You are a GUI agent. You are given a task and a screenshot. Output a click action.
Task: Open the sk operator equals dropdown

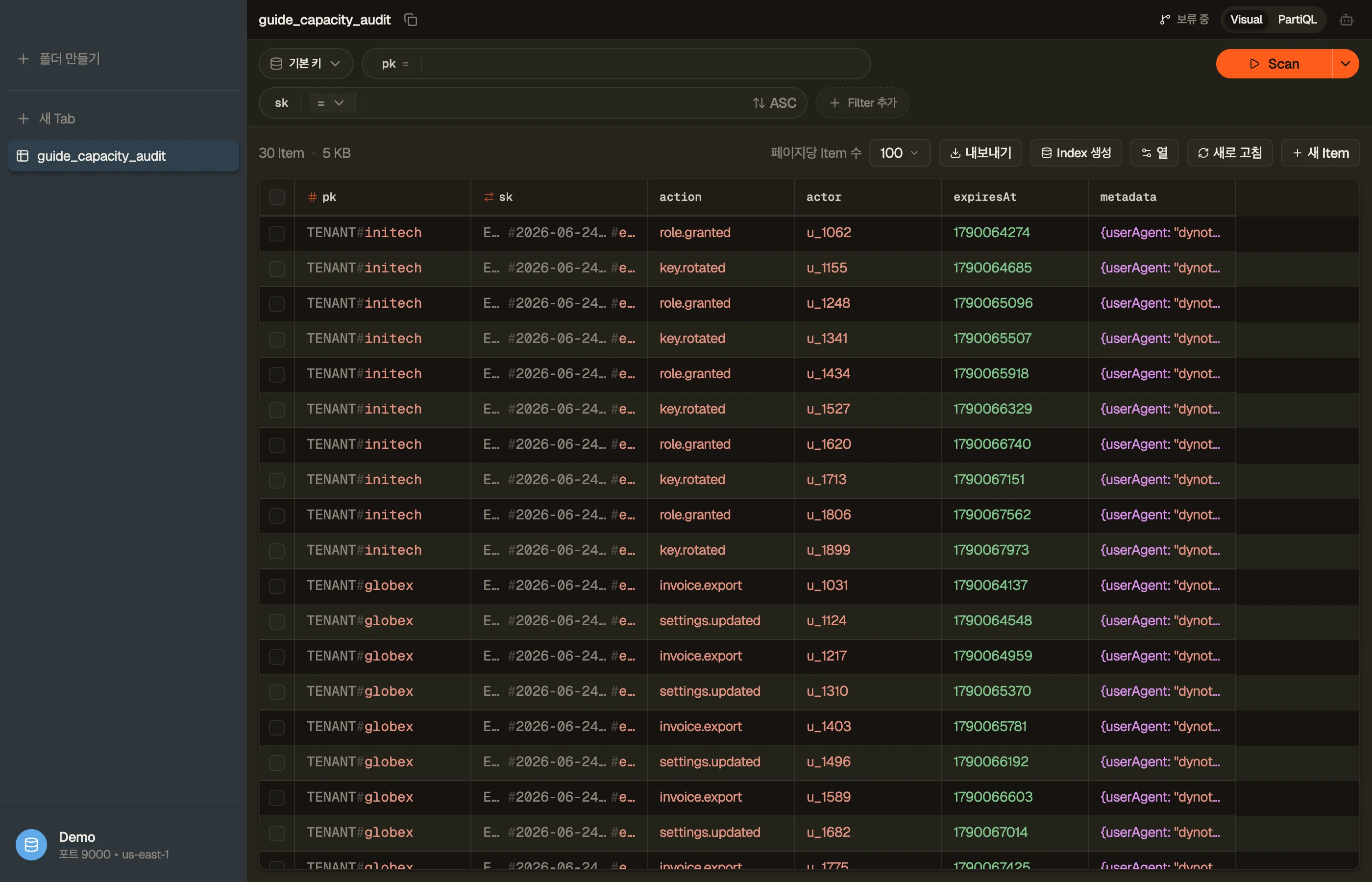[x=330, y=103]
